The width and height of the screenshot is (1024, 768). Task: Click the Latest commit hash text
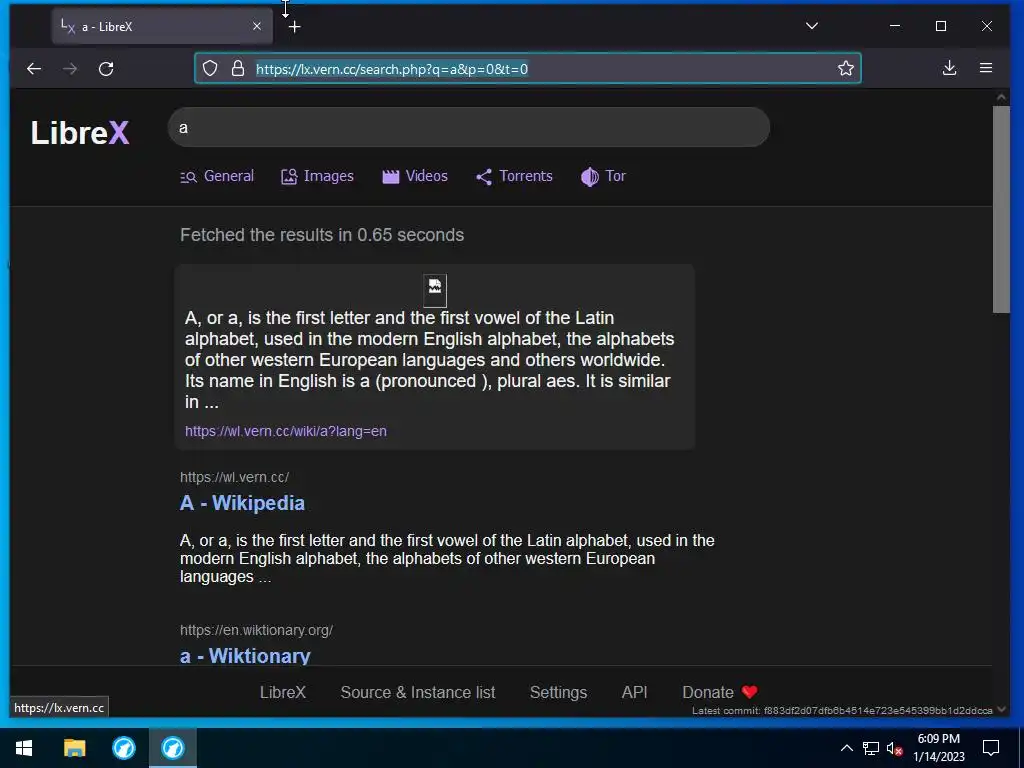(x=842, y=711)
